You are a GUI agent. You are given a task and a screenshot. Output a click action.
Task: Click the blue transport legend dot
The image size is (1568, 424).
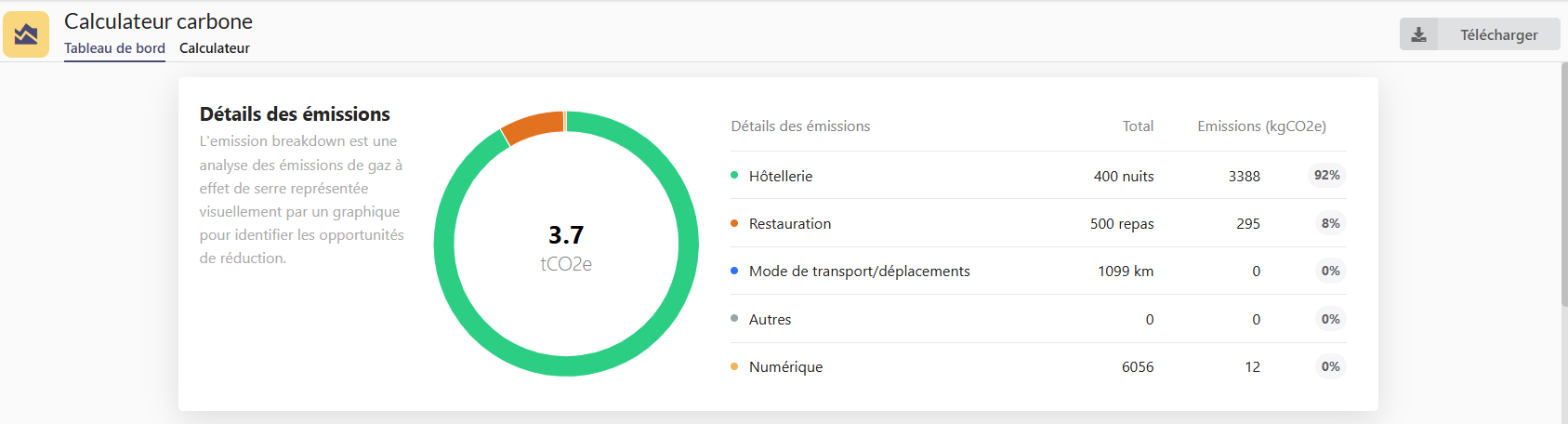tap(734, 271)
